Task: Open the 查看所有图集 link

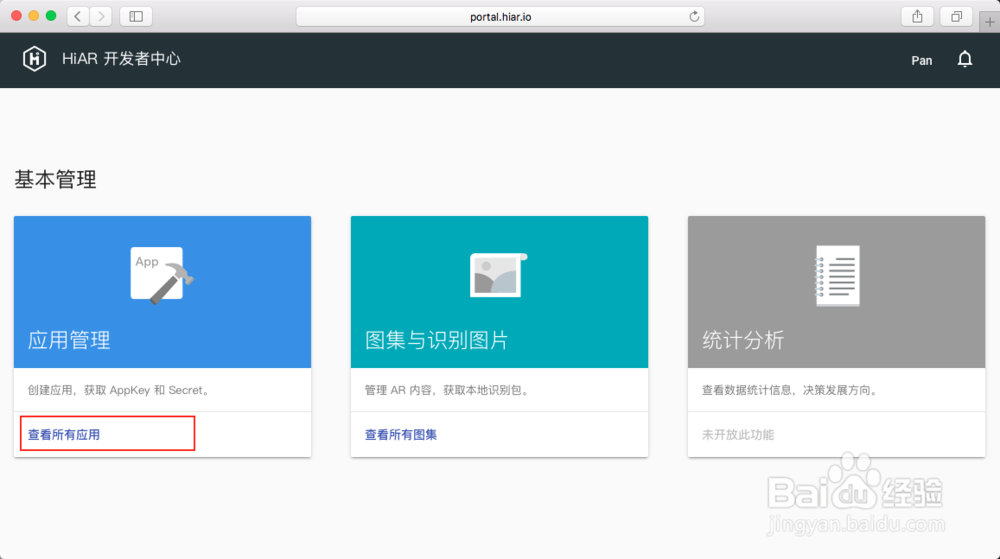Action: click(401, 435)
